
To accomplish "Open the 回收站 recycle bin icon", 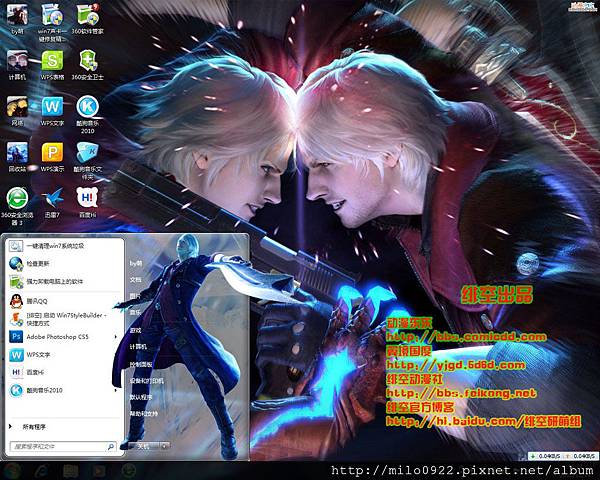I will [x=17, y=157].
